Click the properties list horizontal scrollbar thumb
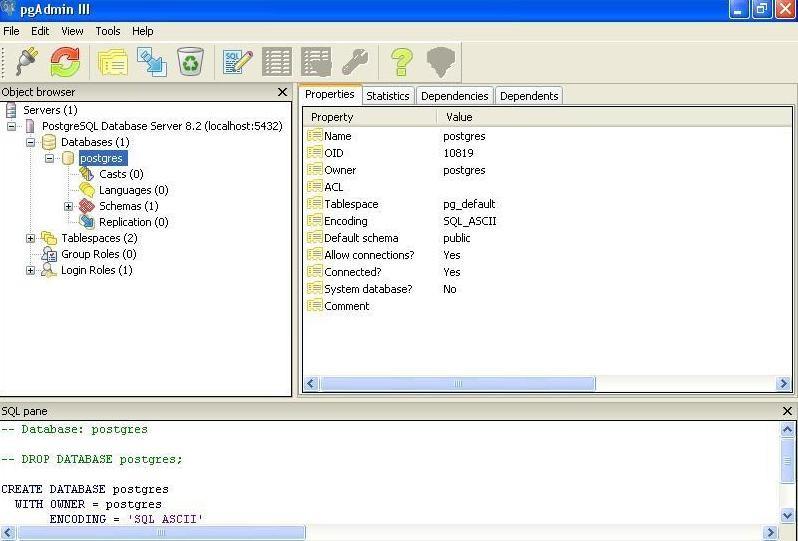The image size is (798, 541). pyautogui.click(x=458, y=383)
